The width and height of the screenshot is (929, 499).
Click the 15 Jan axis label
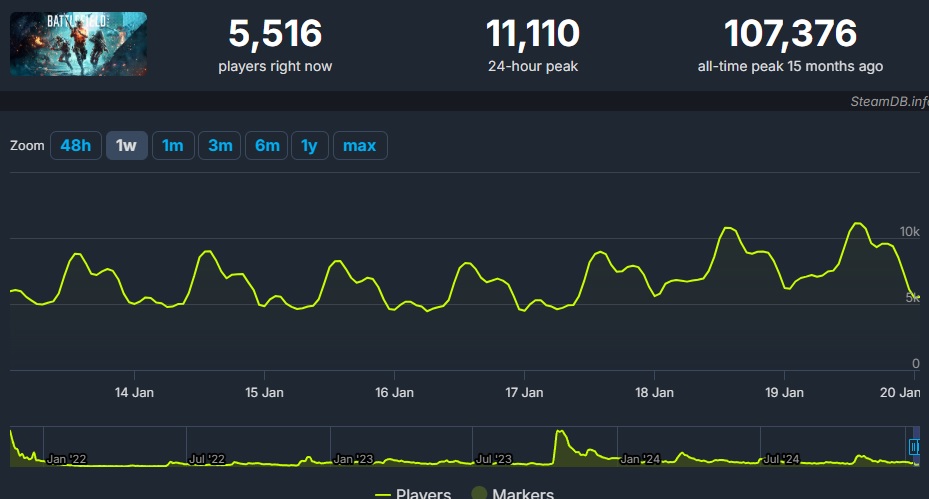click(264, 392)
